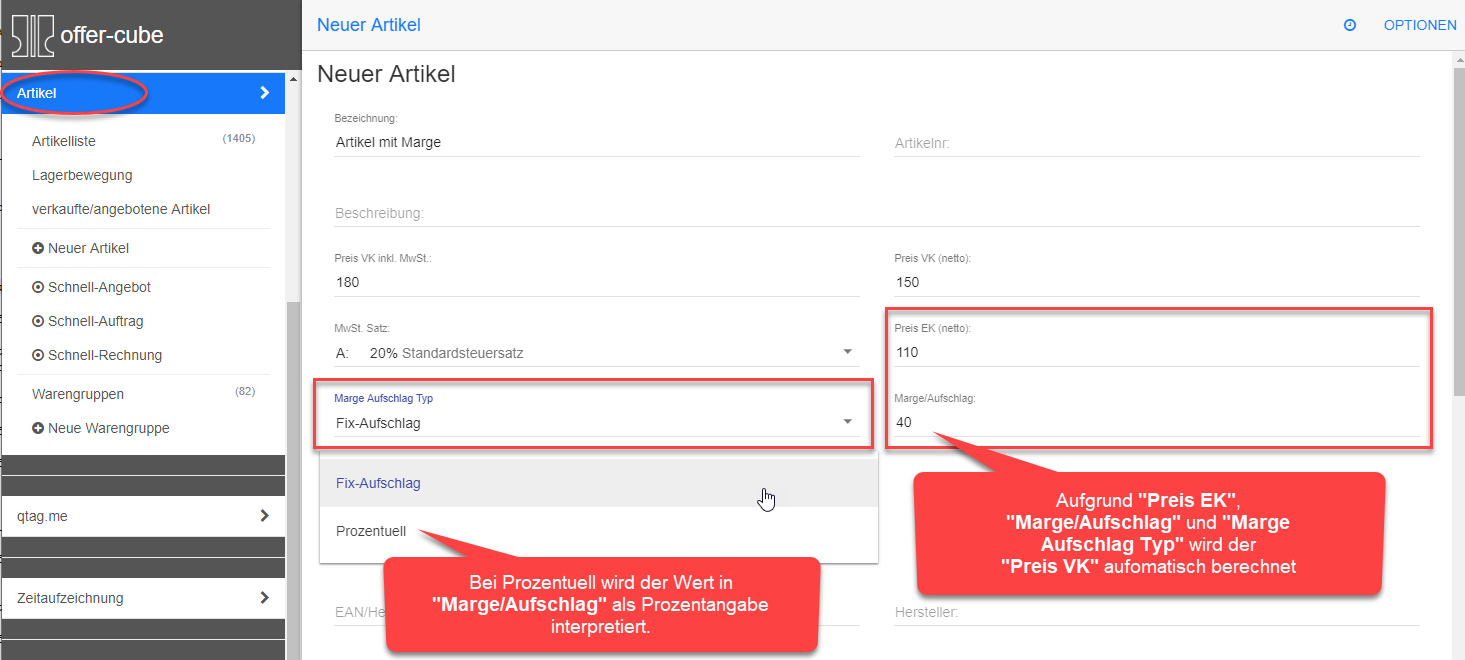This screenshot has height=660, width=1465.
Task: Open Artikelliste in the sidebar
Action: pyautogui.click(x=64, y=141)
